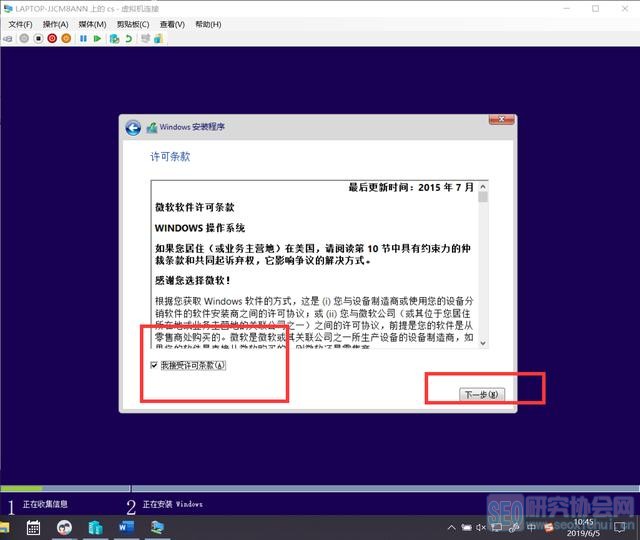Image resolution: width=640 pixels, height=540 pixels.
Task: Click the grayed Start VM toolbar icon
Action: pos(24,38)
